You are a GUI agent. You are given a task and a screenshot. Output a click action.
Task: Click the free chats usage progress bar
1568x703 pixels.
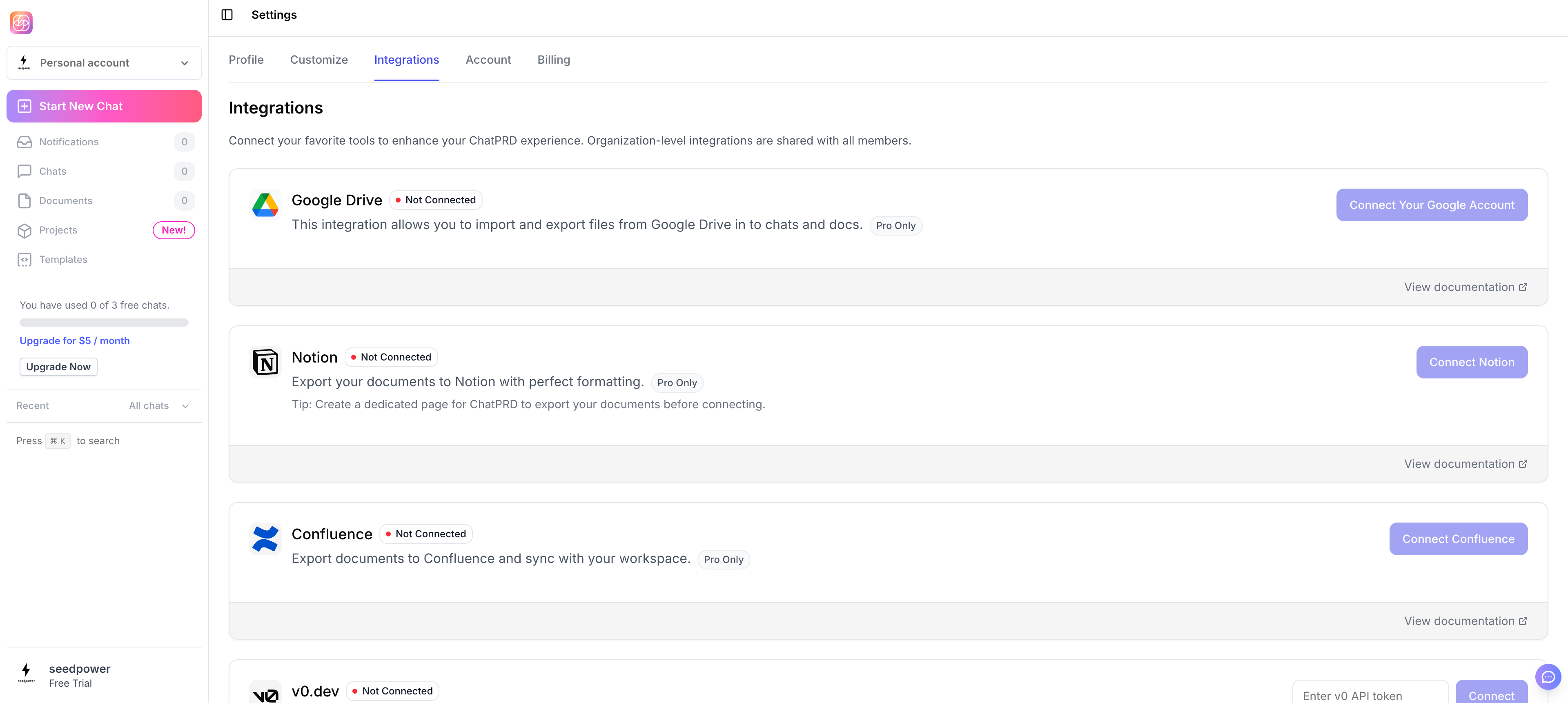pos(104,323)
